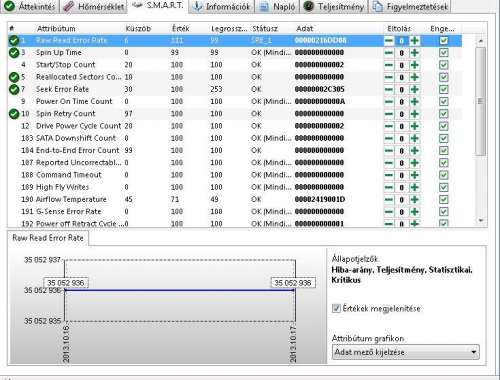Viewport: 500px width, 380px height.
Task: Uncheck enable box for Start/Stop Count
Action: click(444, 65)
